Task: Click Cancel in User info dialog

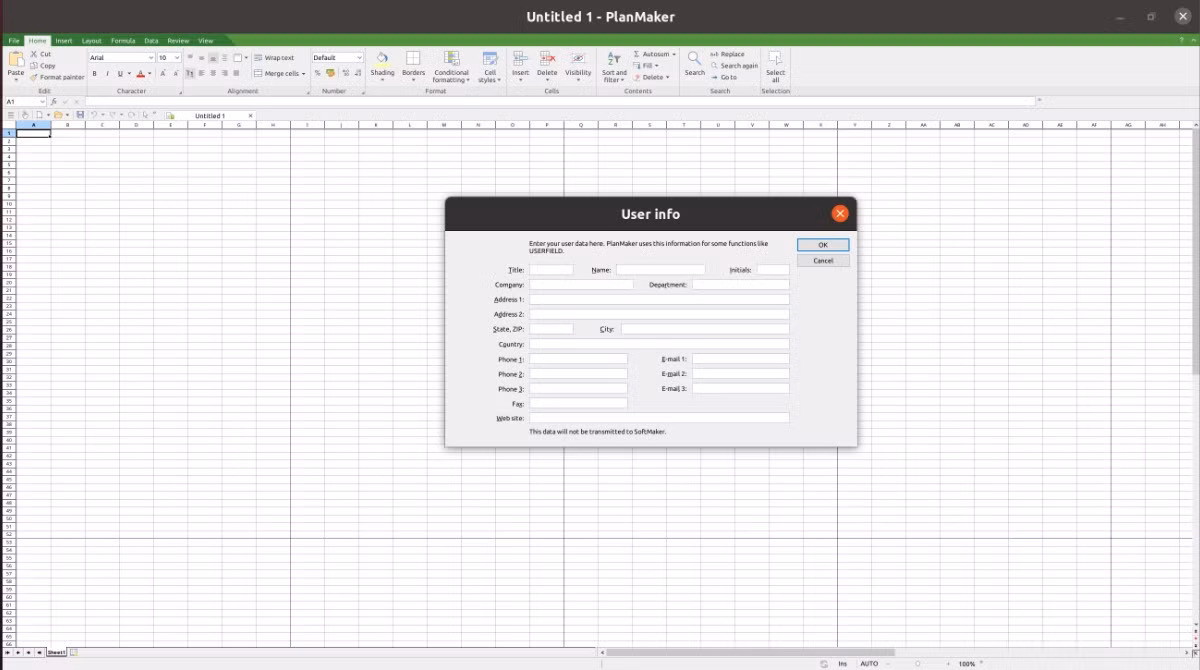Action: pyautogui.click(x=823, y=261)
